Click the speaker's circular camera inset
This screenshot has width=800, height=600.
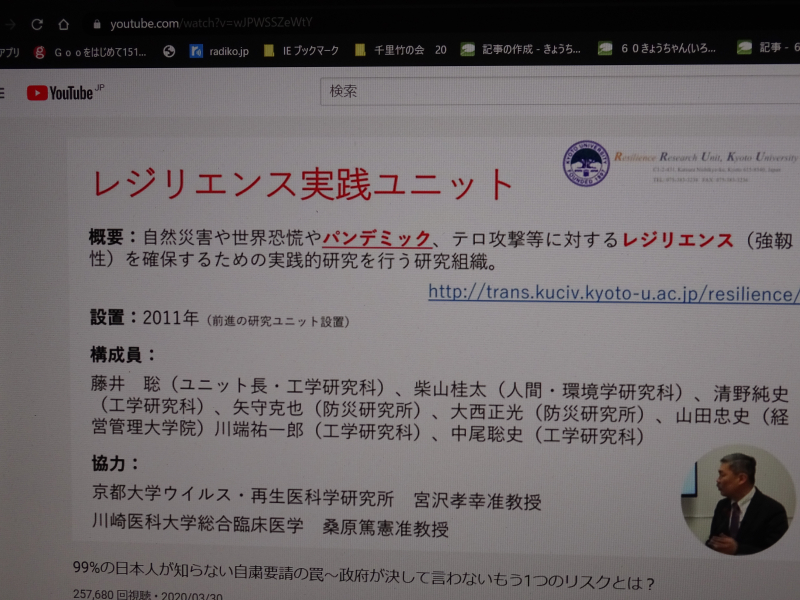pyautogui.click(x=738, y=500)
